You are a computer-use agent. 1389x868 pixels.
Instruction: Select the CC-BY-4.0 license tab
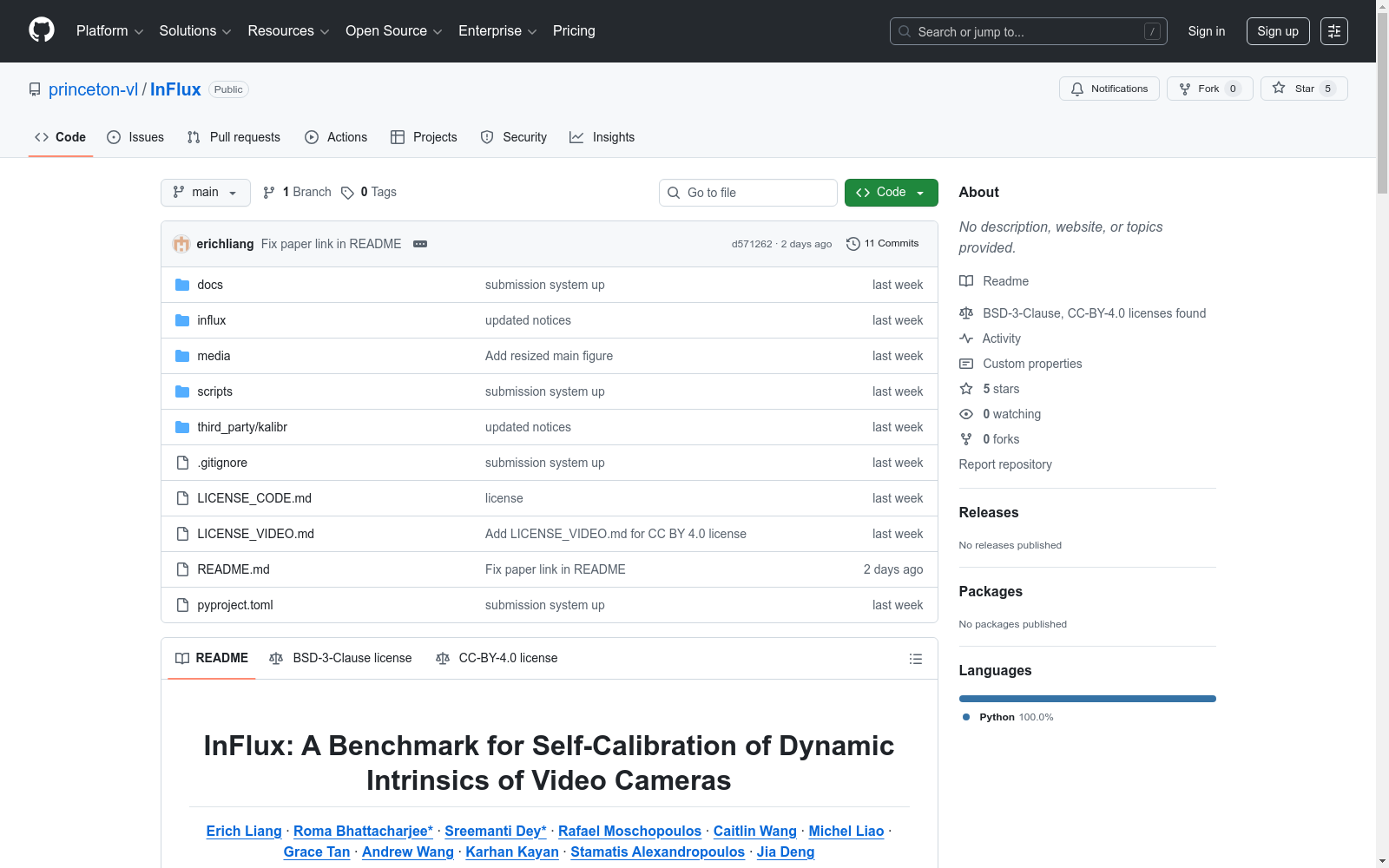tap(497, 659)
